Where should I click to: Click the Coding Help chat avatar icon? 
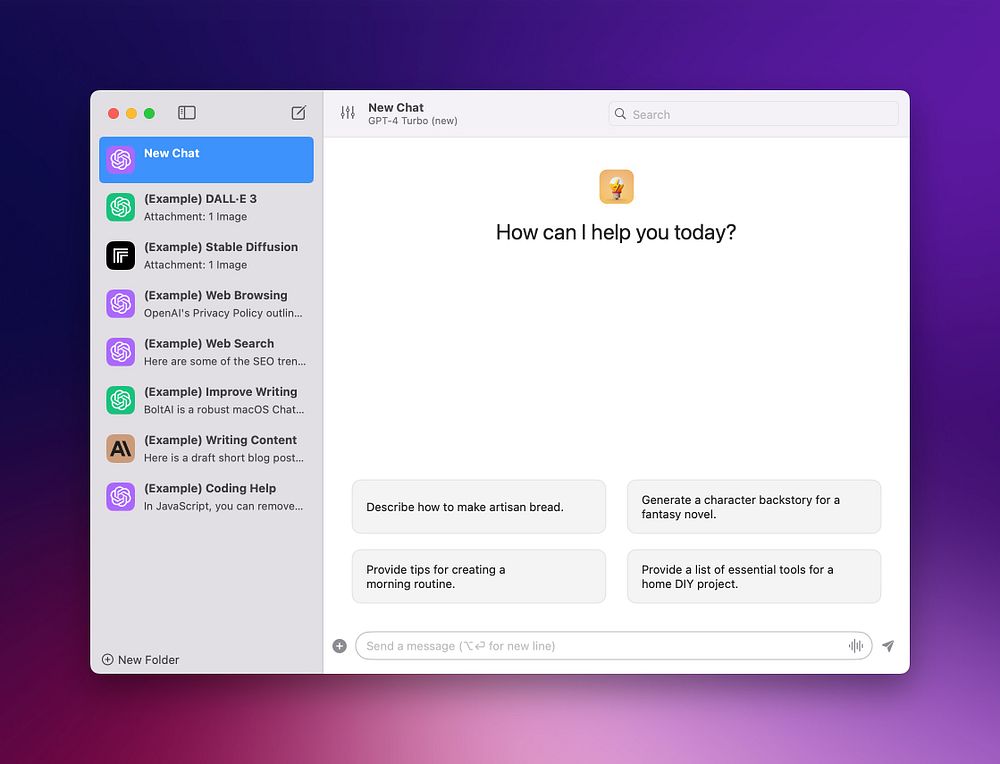[x=121, y=497]
